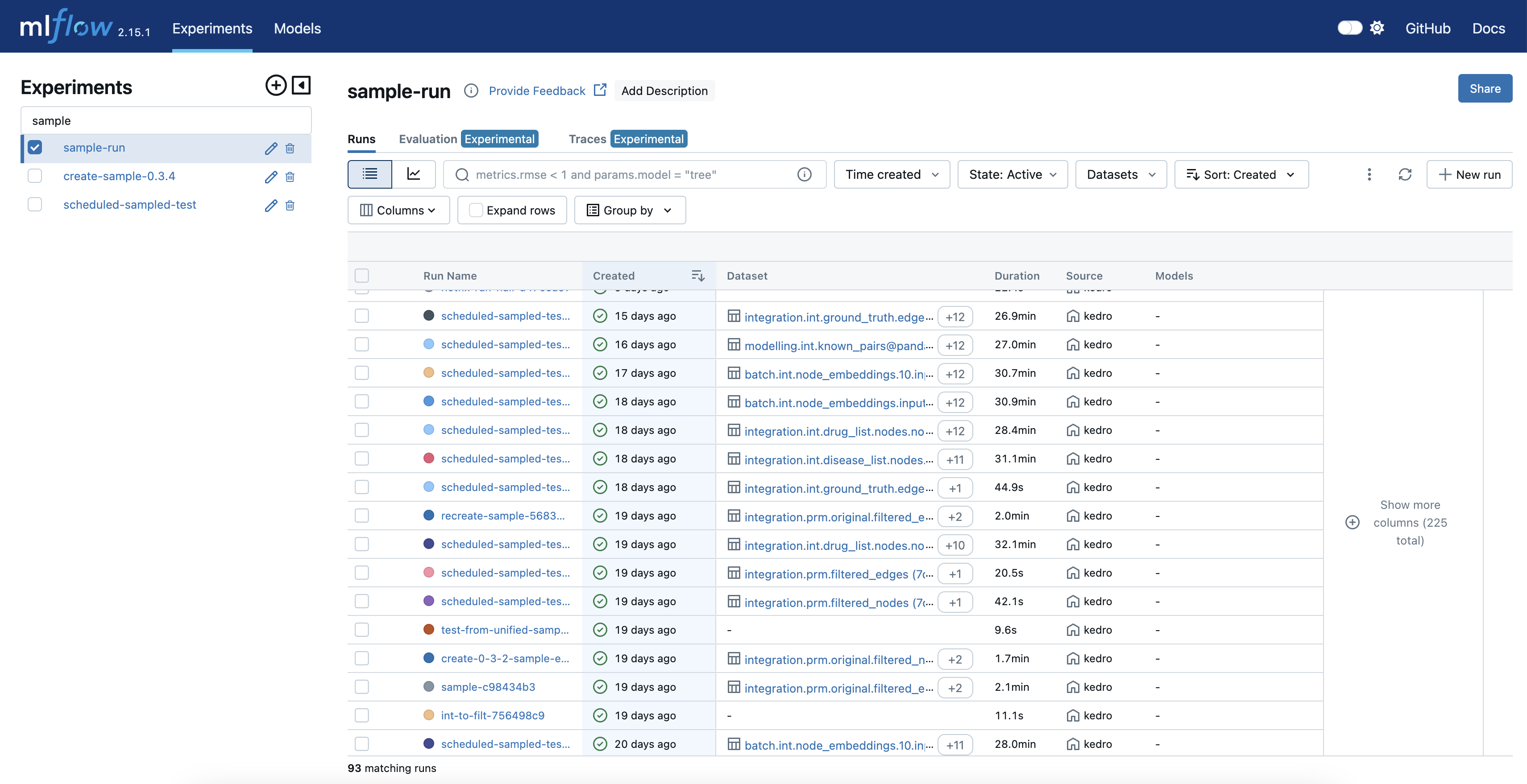Image resolution: width=1527 pixels, height=784 pixels.
Task: Collapse the experiments sidebar panel
Action: [x=301, y=85]
